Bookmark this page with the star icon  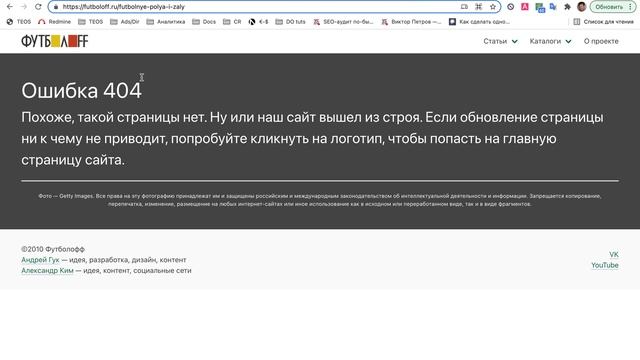[493, 7]
